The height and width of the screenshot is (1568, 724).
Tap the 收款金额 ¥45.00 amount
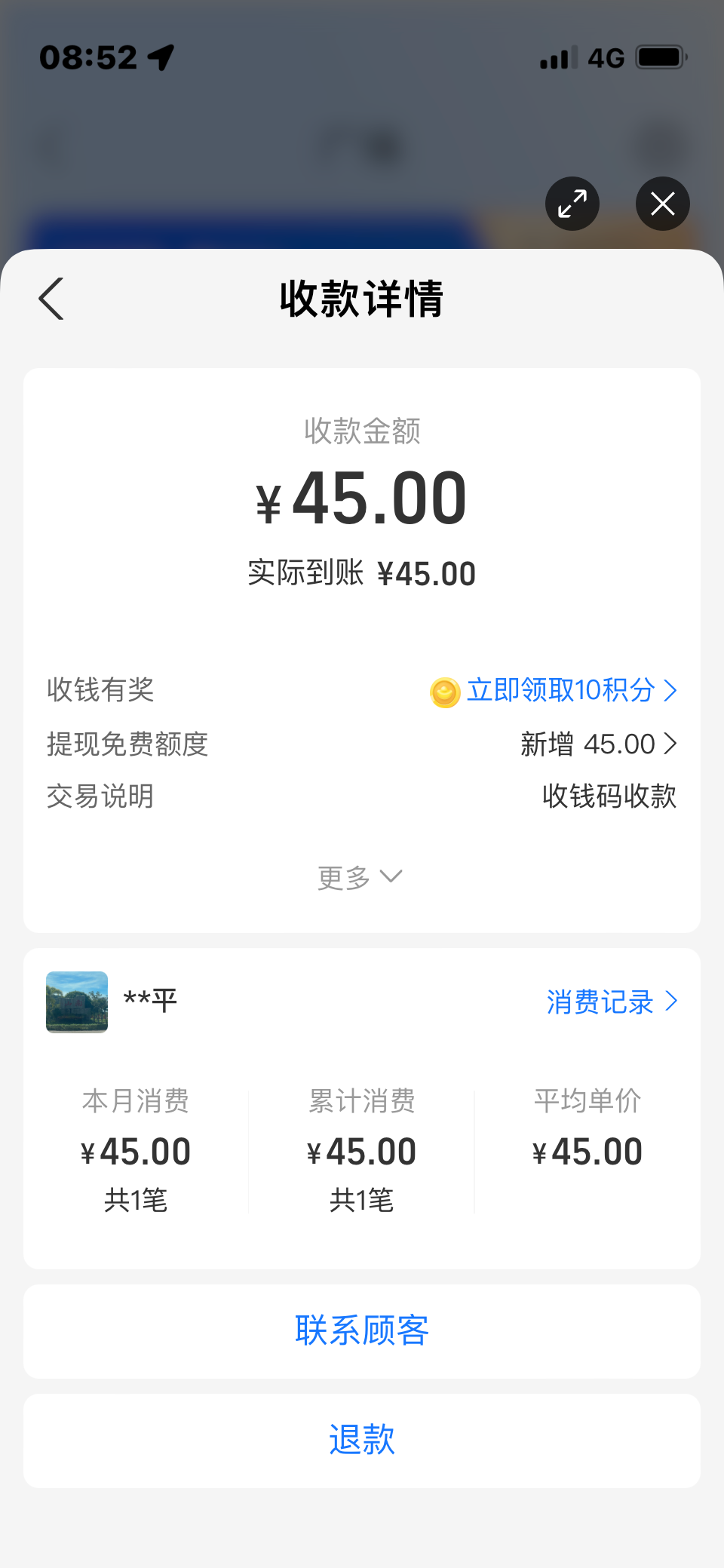coord(362,499)
